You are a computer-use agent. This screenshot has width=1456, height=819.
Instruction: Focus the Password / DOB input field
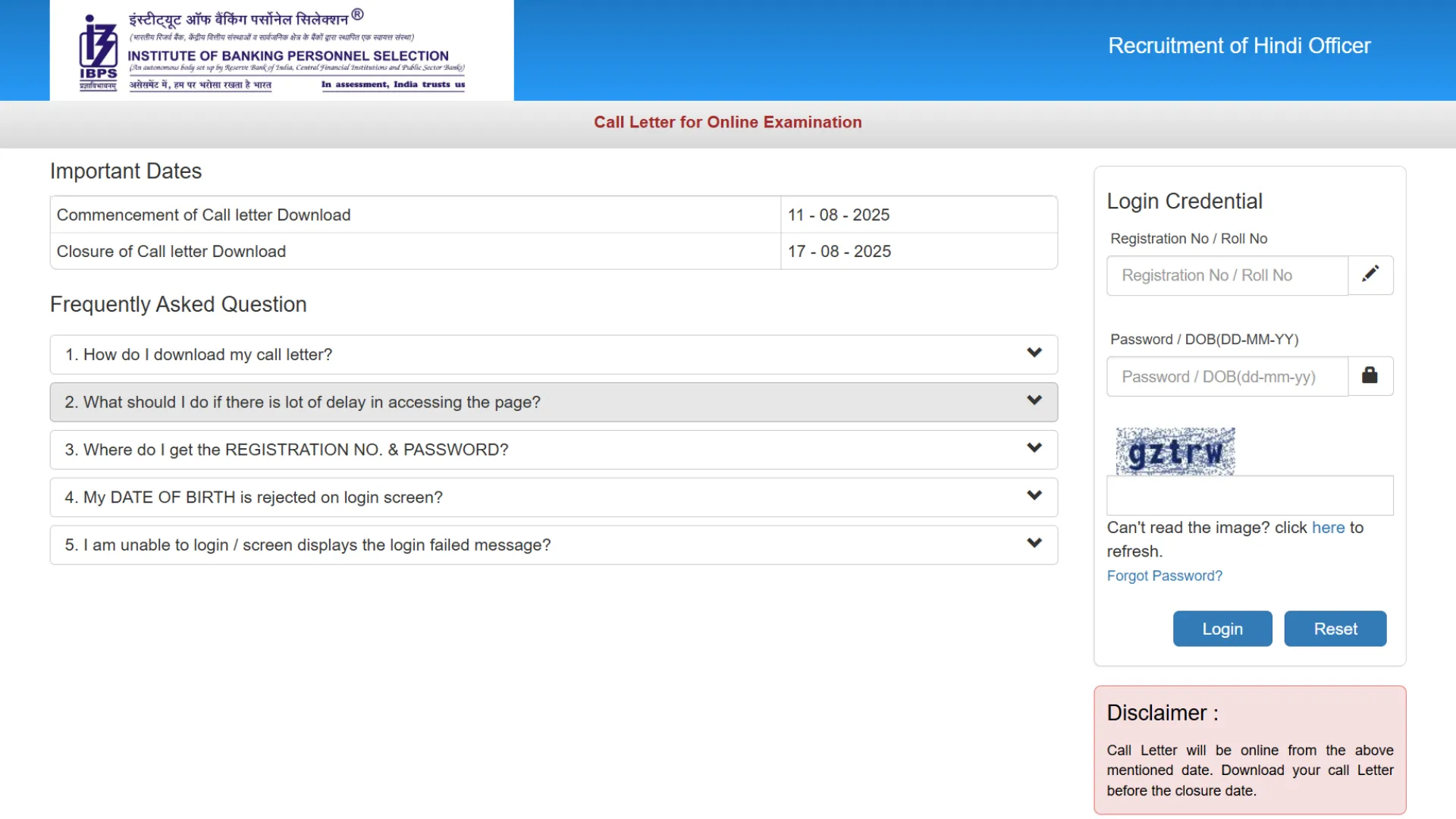coord(1227,376)
